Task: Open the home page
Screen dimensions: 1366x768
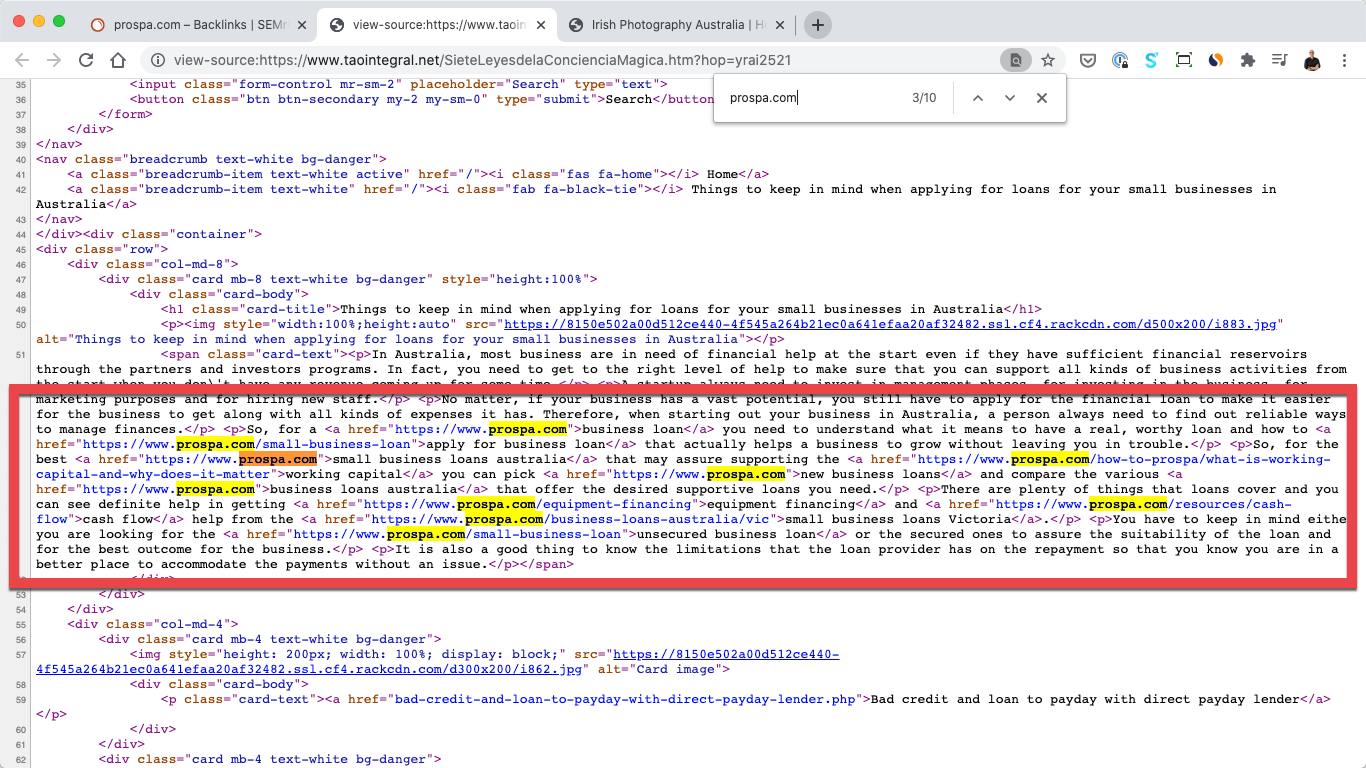Action: point(118,60)
